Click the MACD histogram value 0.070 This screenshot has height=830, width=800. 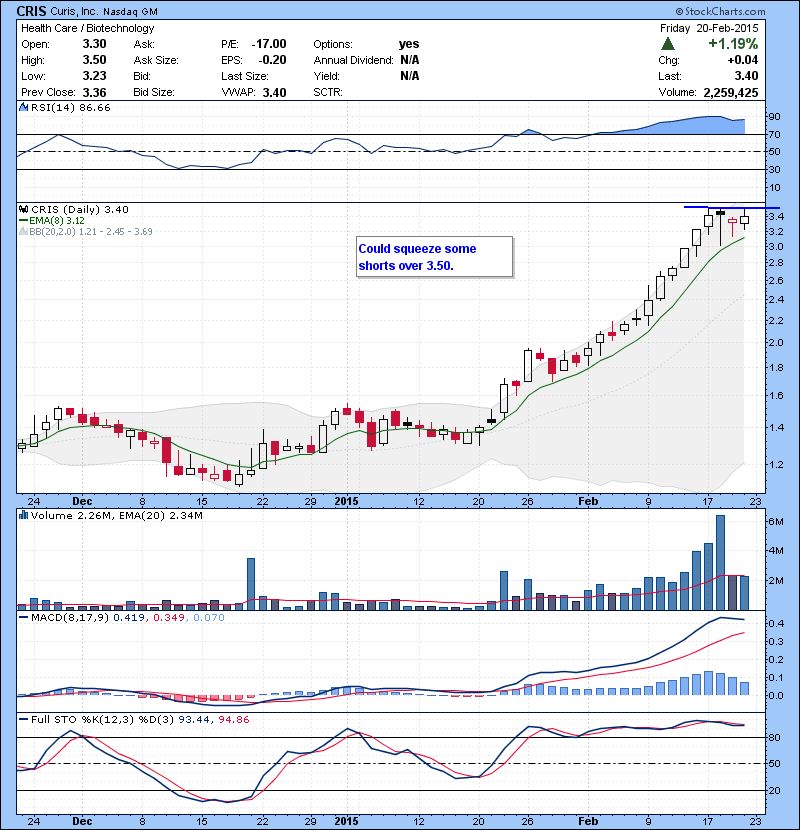[209, 618]
